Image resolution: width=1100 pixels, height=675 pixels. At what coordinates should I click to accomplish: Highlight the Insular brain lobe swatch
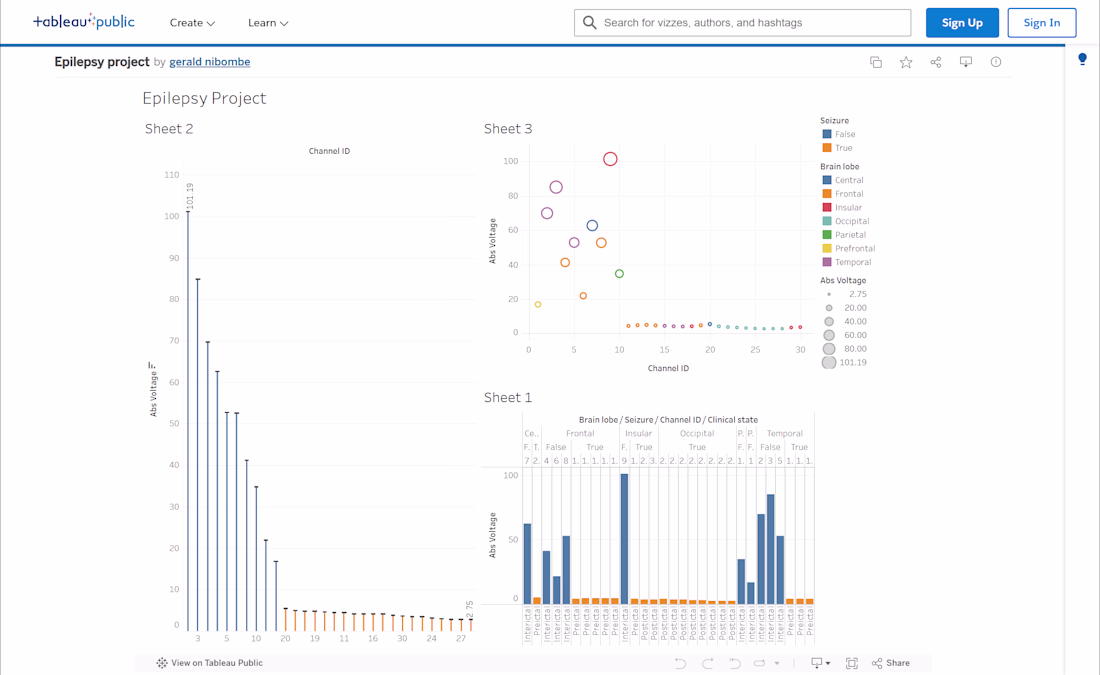826,208
